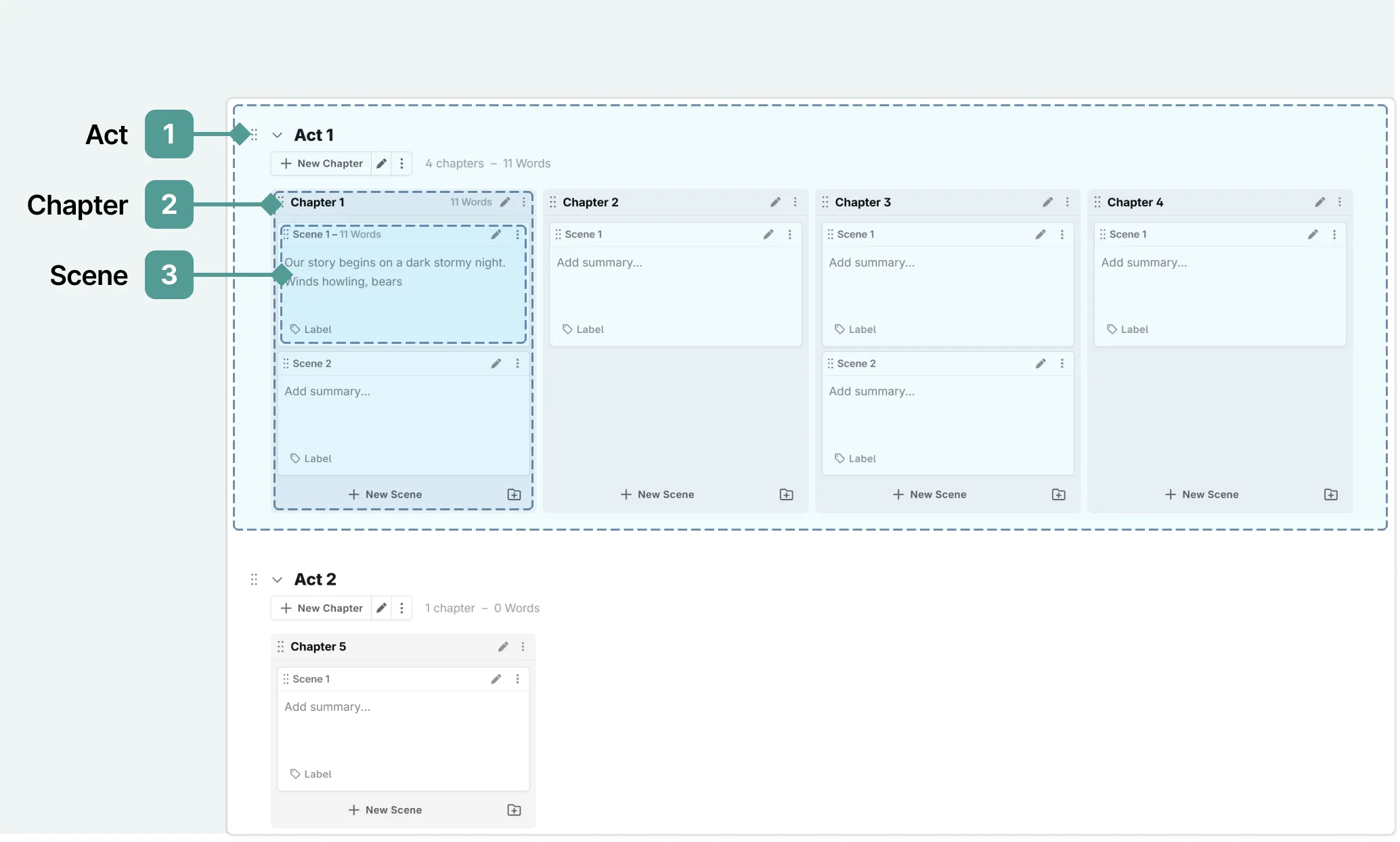Collapse the Act 1 section chevron
This screenshot has width=1400, height=842.
tap(277, 135)
